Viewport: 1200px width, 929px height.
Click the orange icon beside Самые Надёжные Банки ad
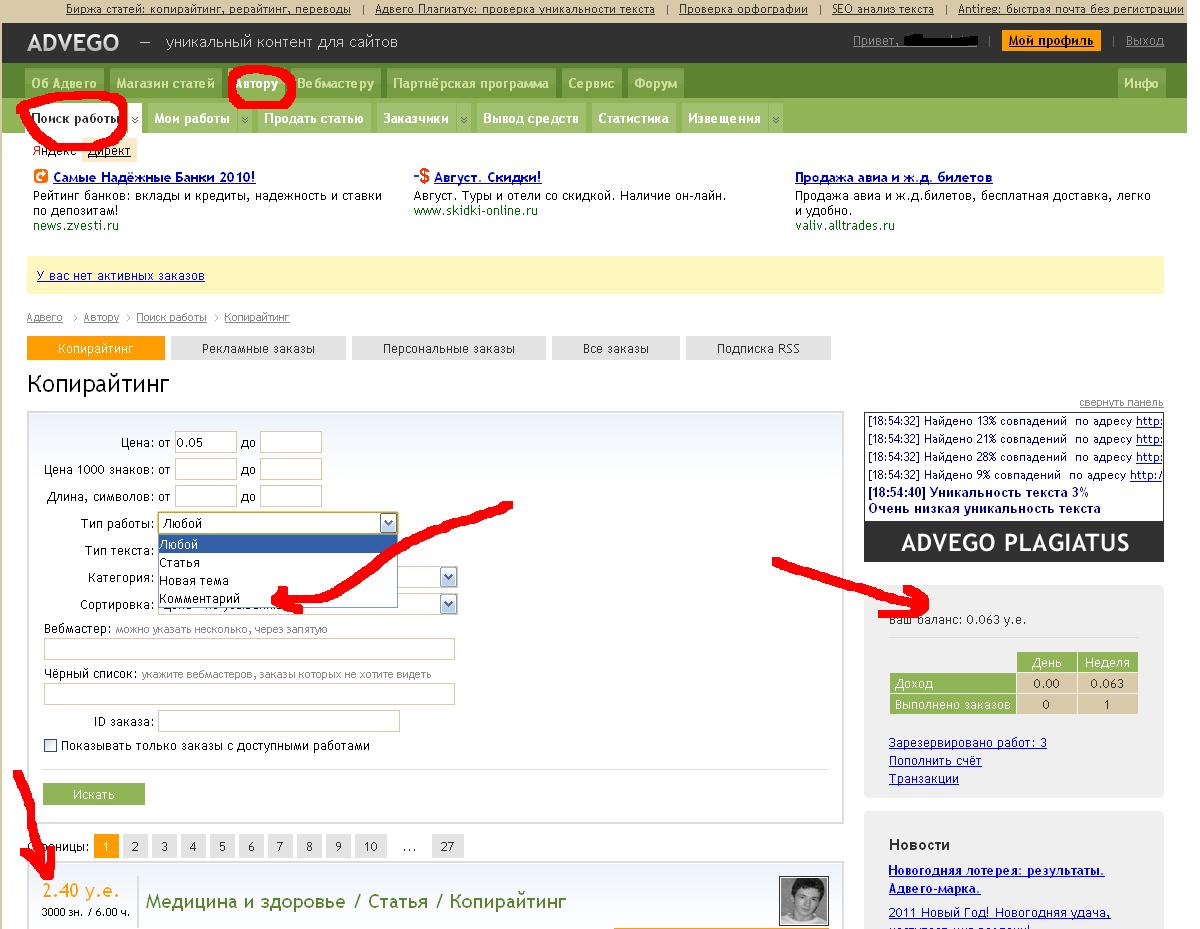40,177
